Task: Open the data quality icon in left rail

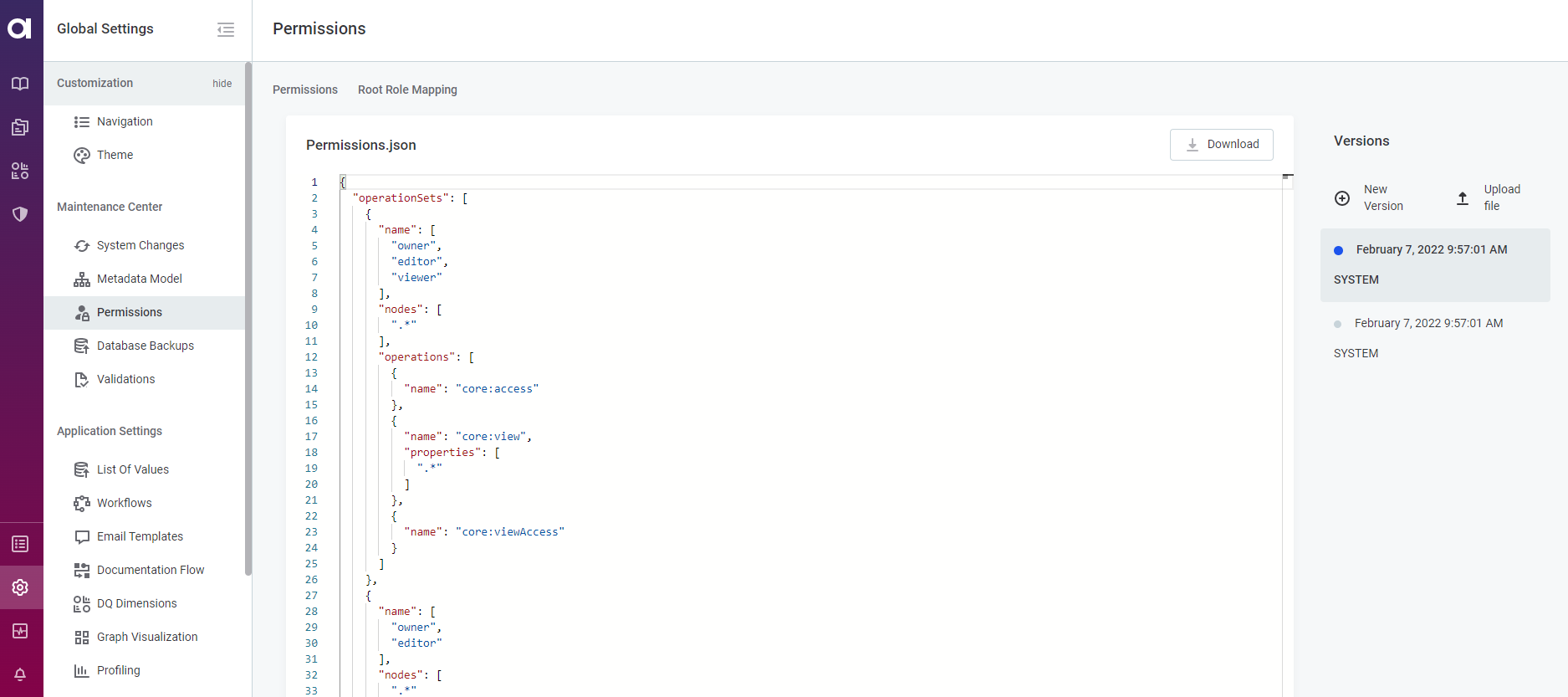Action: [x=20, y=171]
